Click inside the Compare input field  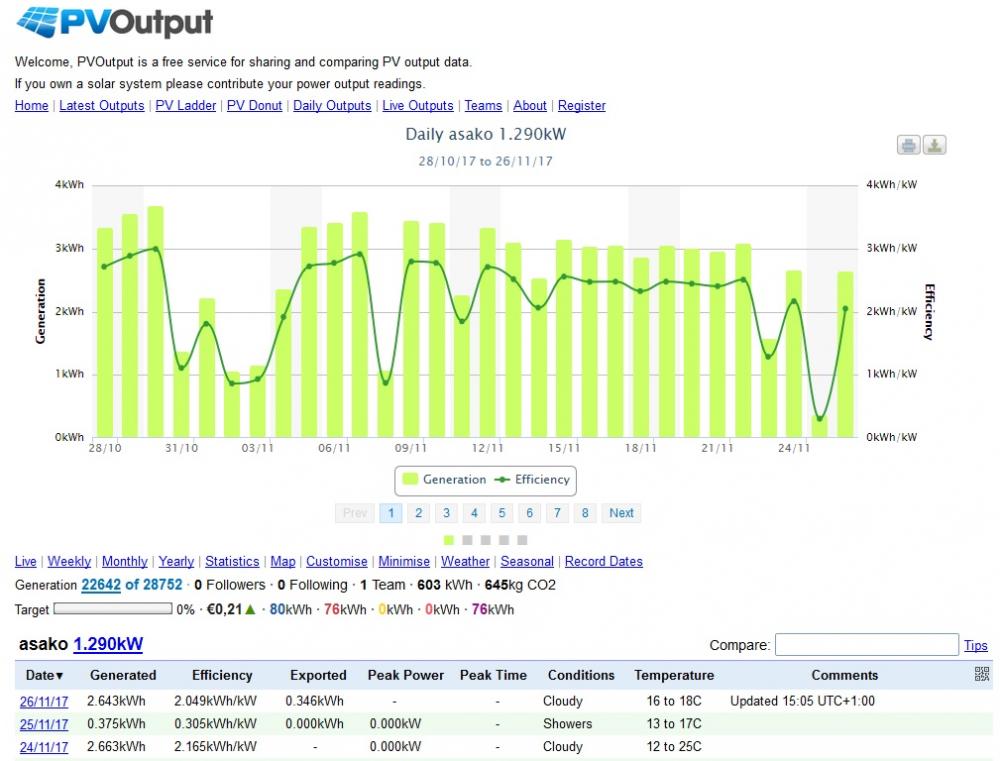point(867,644)
